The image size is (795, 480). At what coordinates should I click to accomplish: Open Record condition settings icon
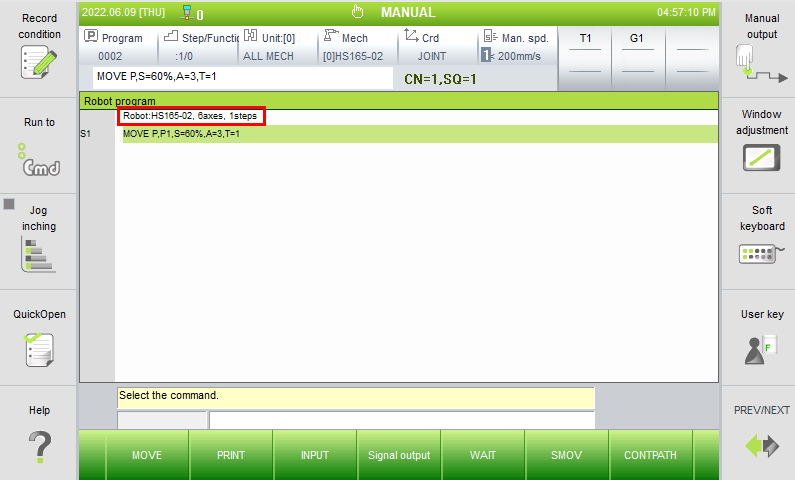click(39, 62)
